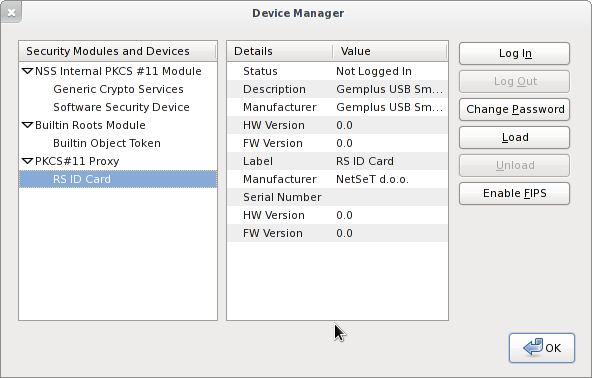Click the Label row label
Screen dimensions: 592x378
(257, 161)
